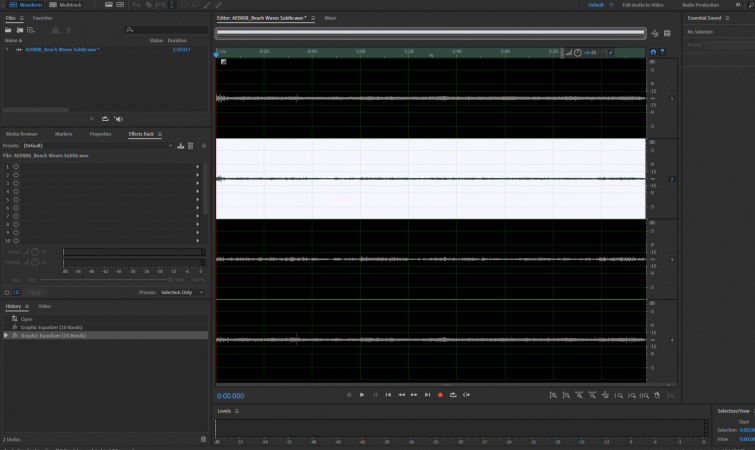Open effect menu arrow for slot 3

point(197,183)
